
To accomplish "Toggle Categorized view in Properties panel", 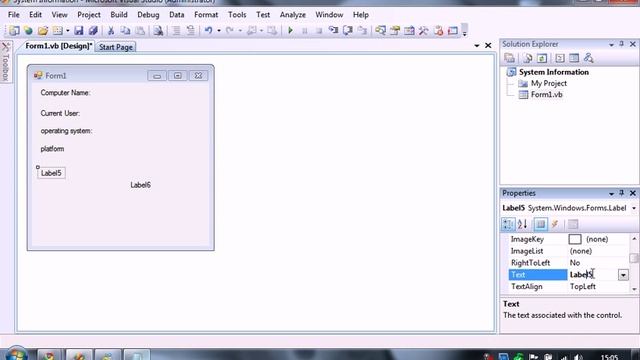I will pos(508,224).
